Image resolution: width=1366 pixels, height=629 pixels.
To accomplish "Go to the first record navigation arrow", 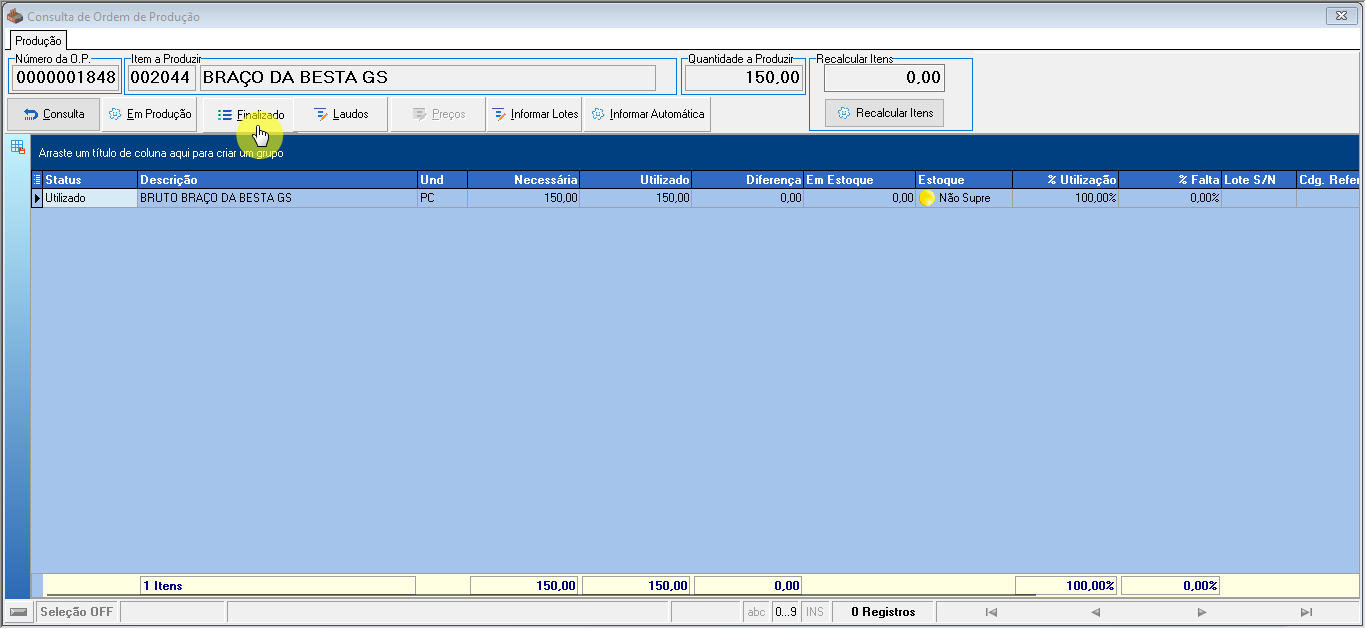I will pyautogui.click(x=991, y=612).
